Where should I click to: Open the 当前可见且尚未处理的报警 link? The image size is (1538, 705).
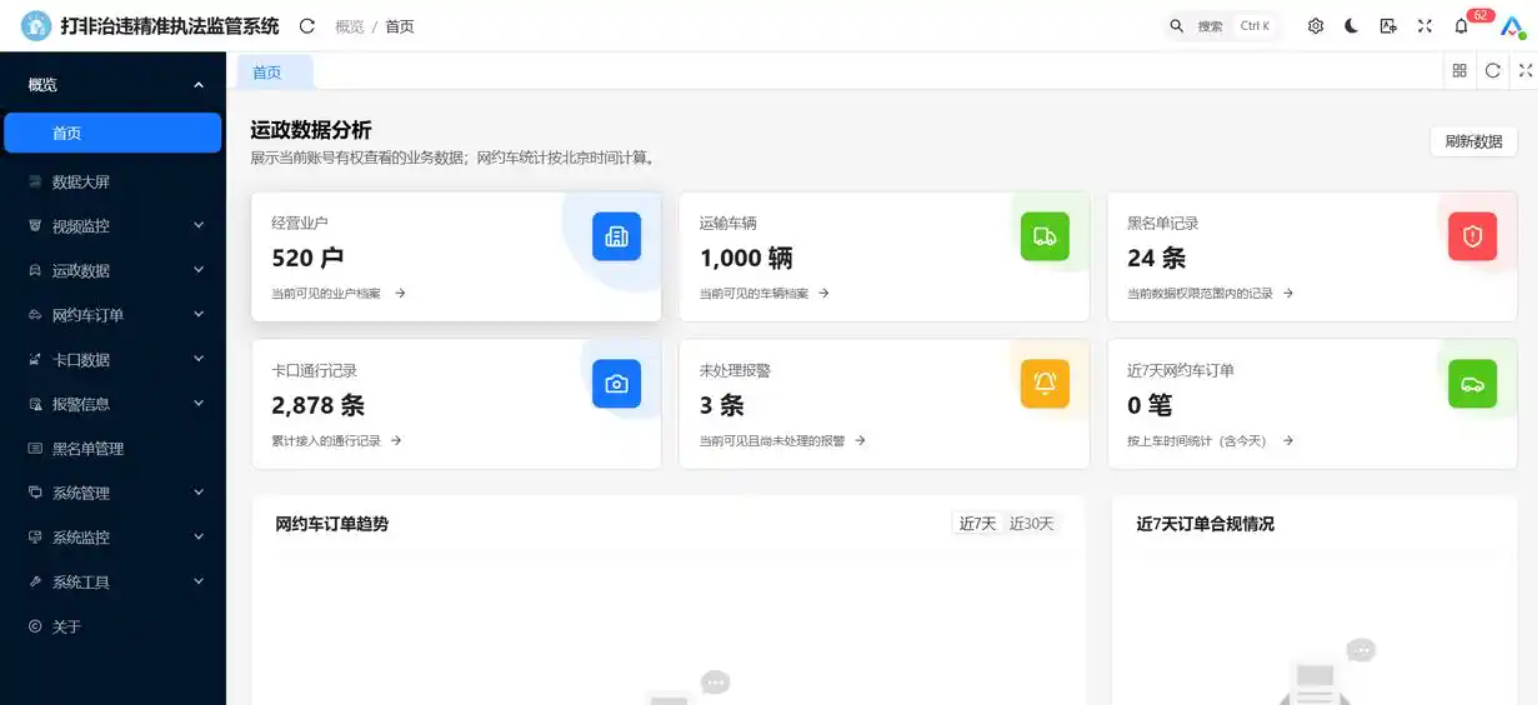point(783,440)
